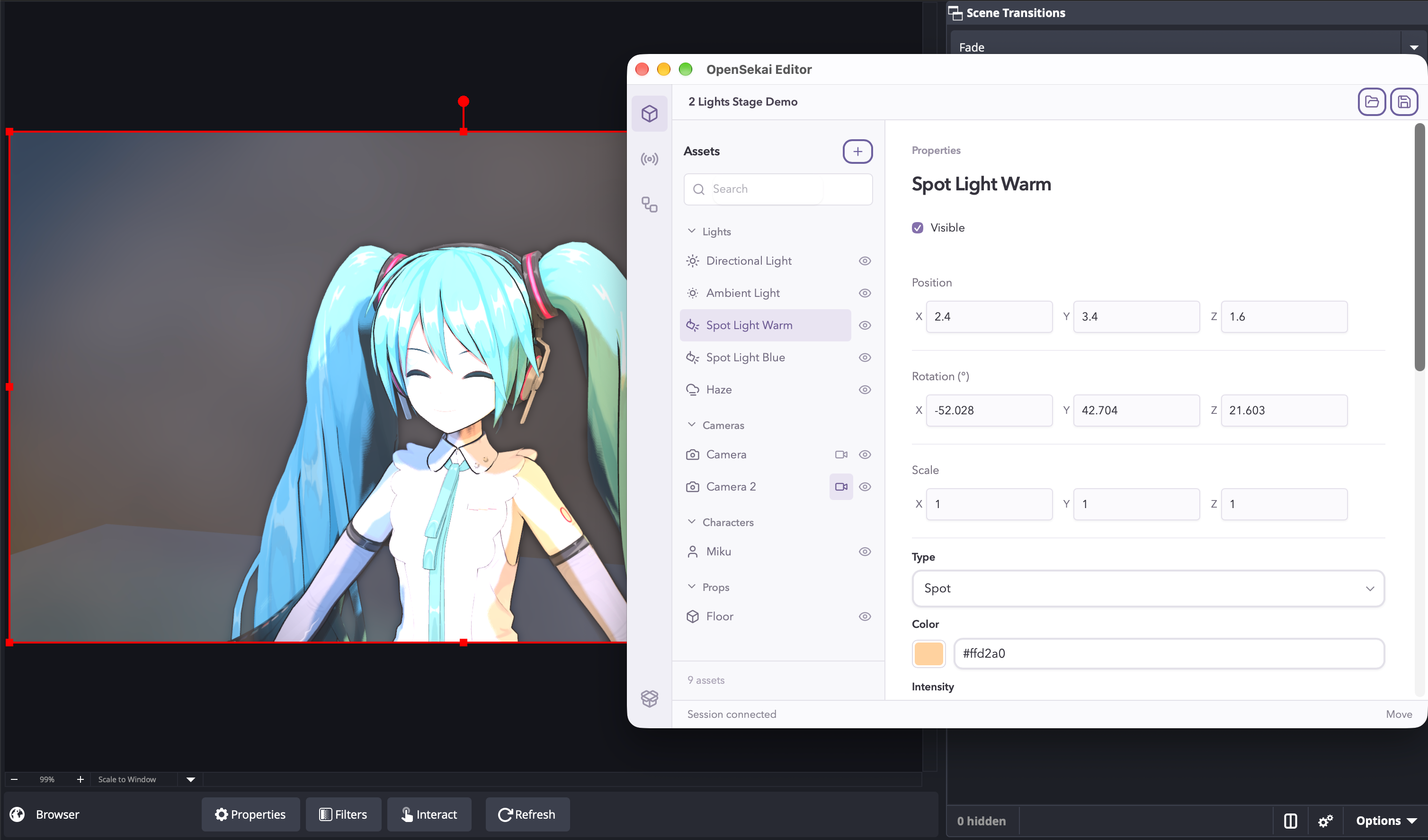
Task: Hide the Ambient Light via eye icon
Action: 865,293
